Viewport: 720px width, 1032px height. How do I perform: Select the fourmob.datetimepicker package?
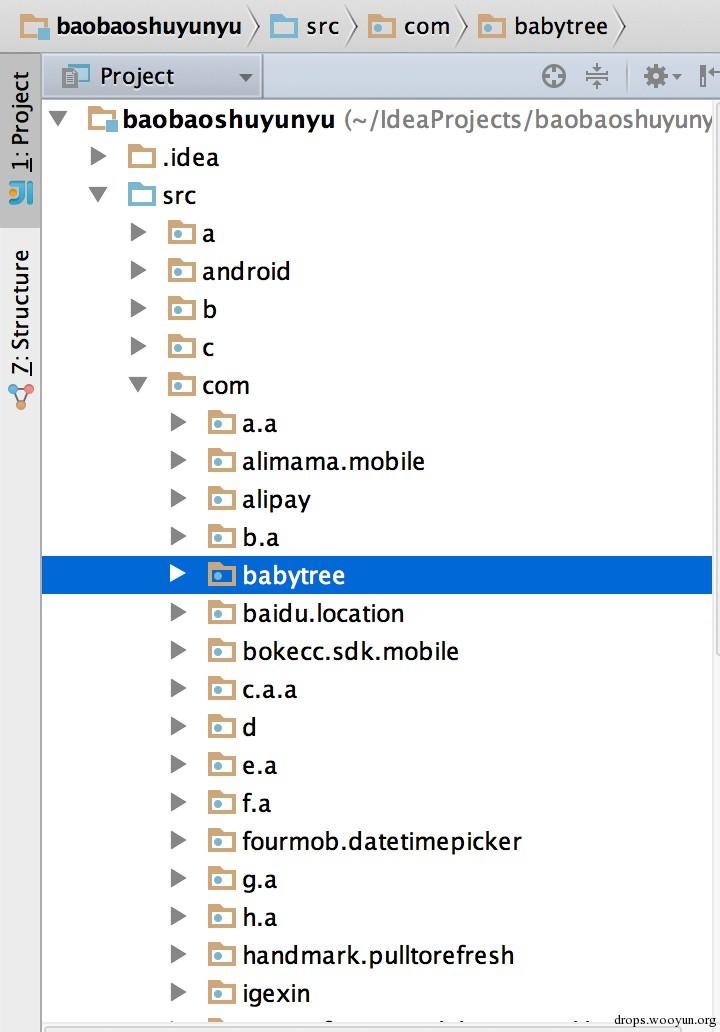tap(382, 841)
